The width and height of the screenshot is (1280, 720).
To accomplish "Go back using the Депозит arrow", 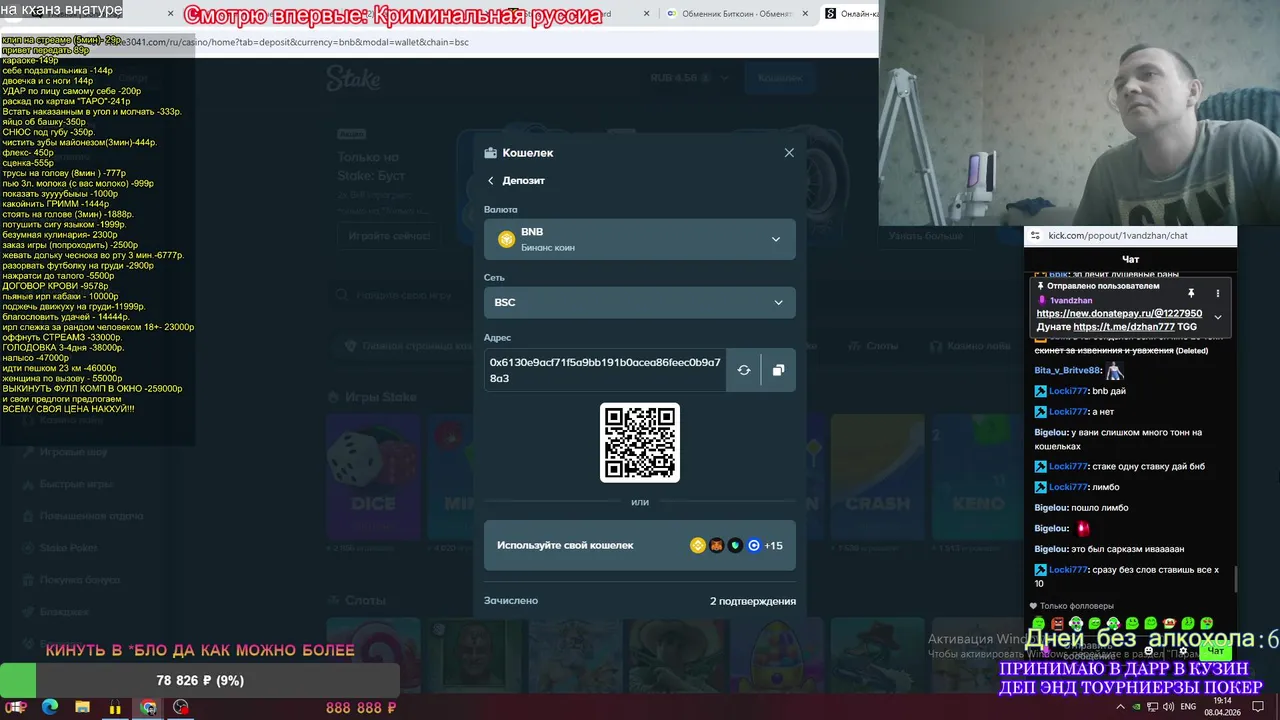I will (491, 181).
